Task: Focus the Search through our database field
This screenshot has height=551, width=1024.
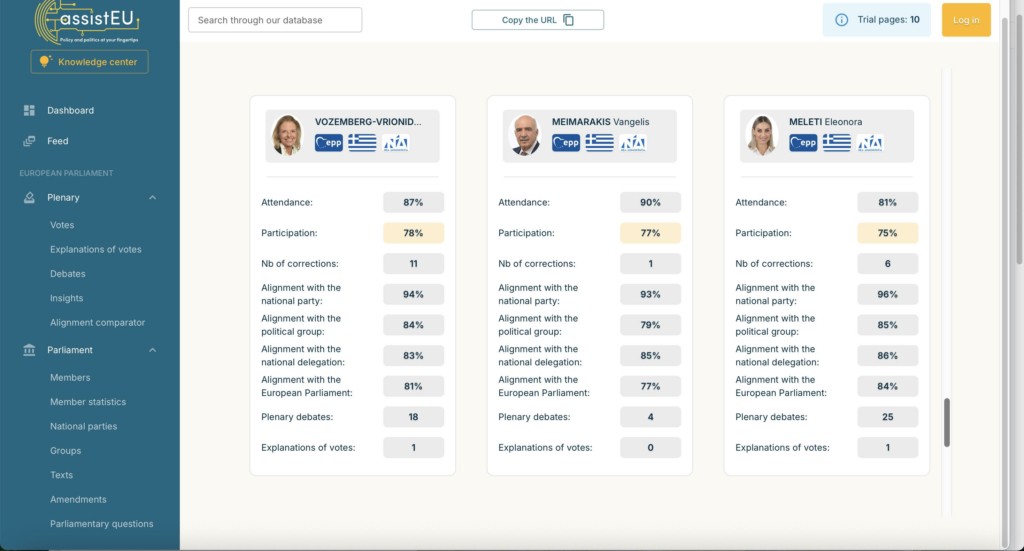Action: [x=275, y=20]
